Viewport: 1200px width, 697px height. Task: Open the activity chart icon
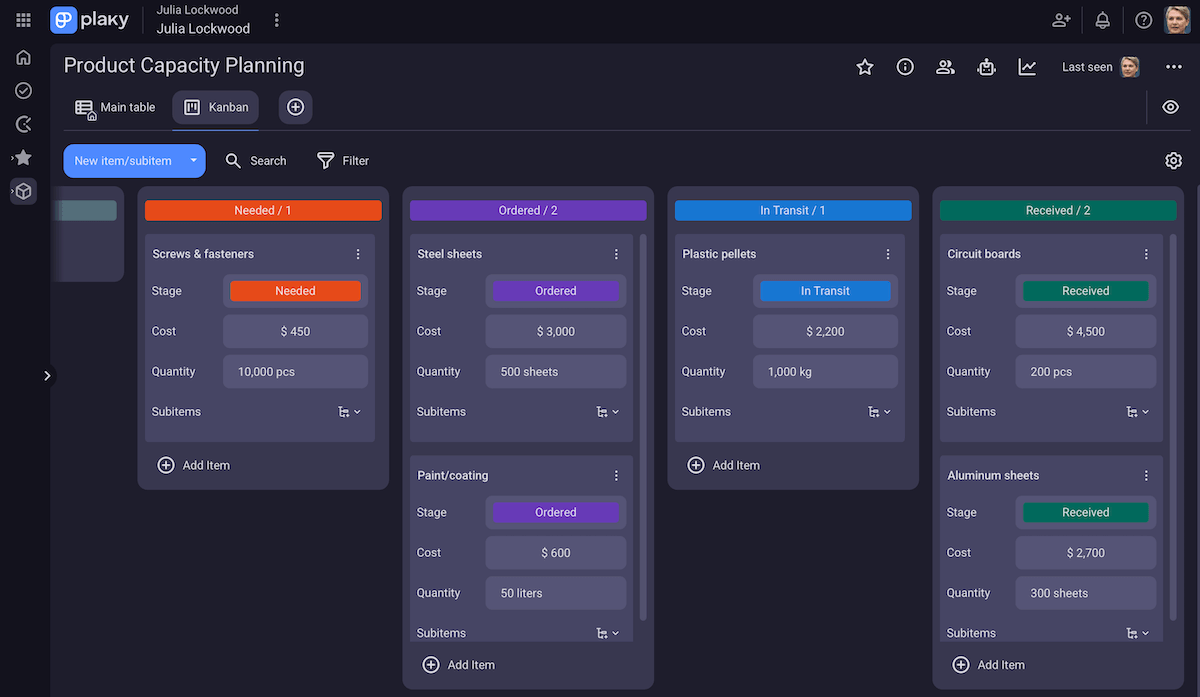click(1027, 66)
